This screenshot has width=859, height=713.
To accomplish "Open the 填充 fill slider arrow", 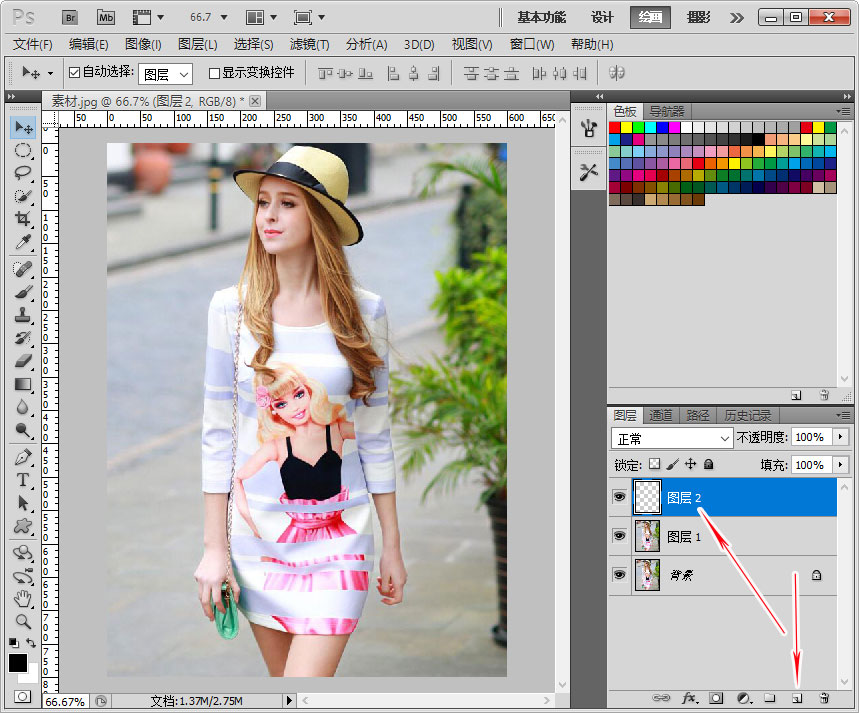I will [840, 465].
